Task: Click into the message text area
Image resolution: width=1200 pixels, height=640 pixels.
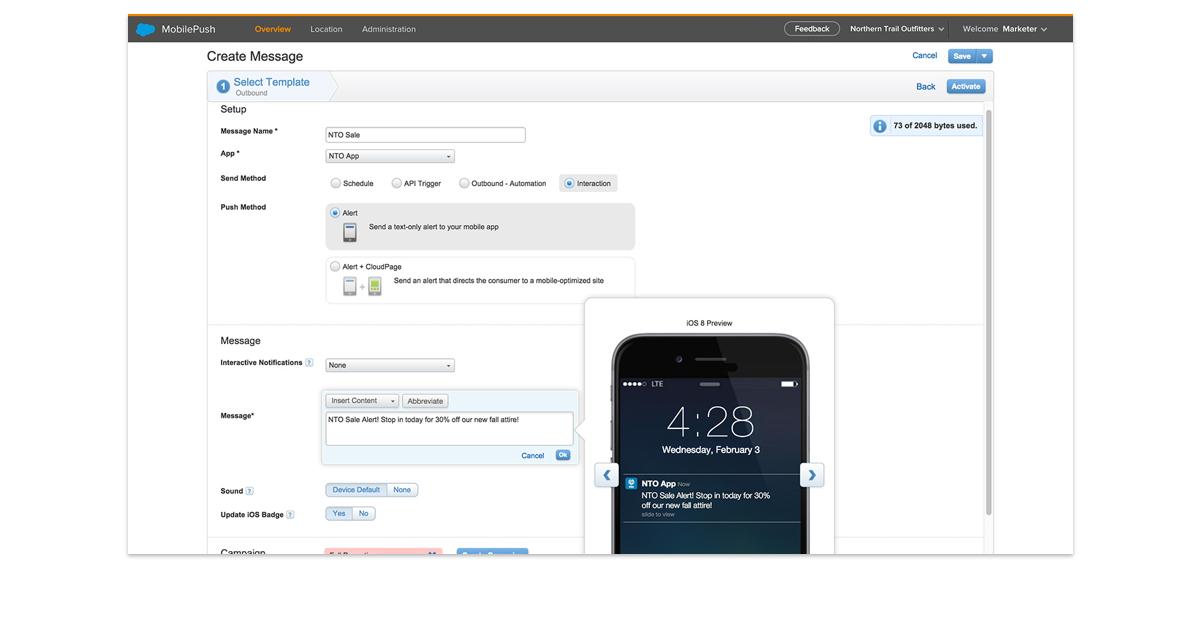Action: click(x=450, y=428)
